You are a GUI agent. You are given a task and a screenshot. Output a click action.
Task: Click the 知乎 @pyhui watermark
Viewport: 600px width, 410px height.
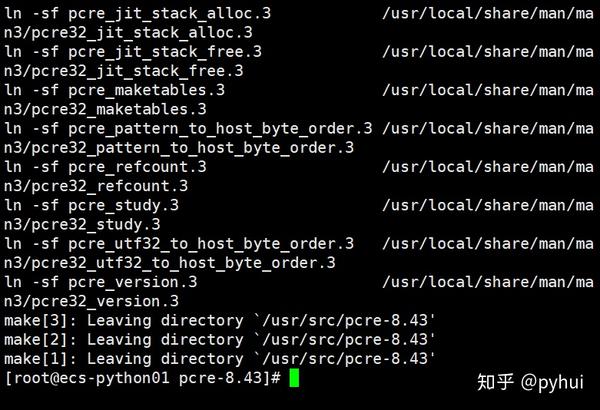tap(530, 382)
